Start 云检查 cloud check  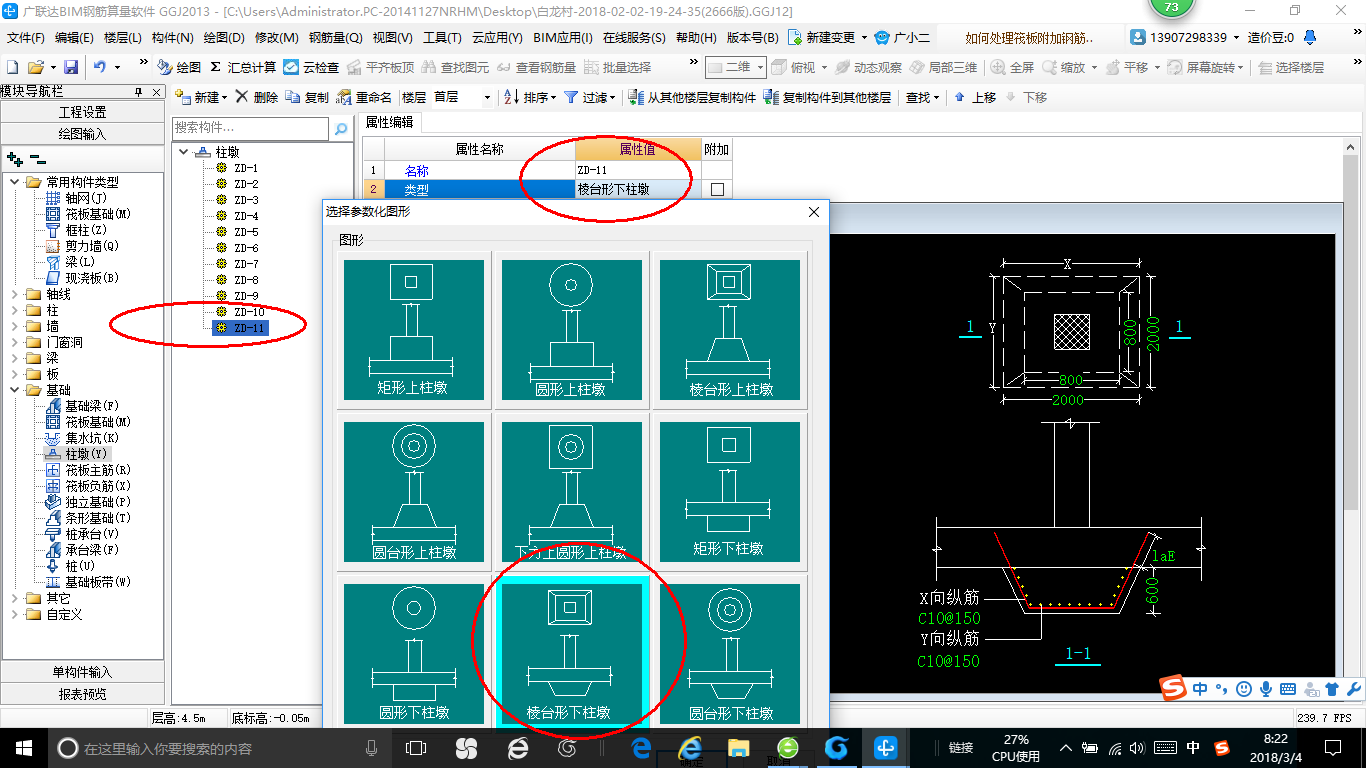tap(311, 67)
